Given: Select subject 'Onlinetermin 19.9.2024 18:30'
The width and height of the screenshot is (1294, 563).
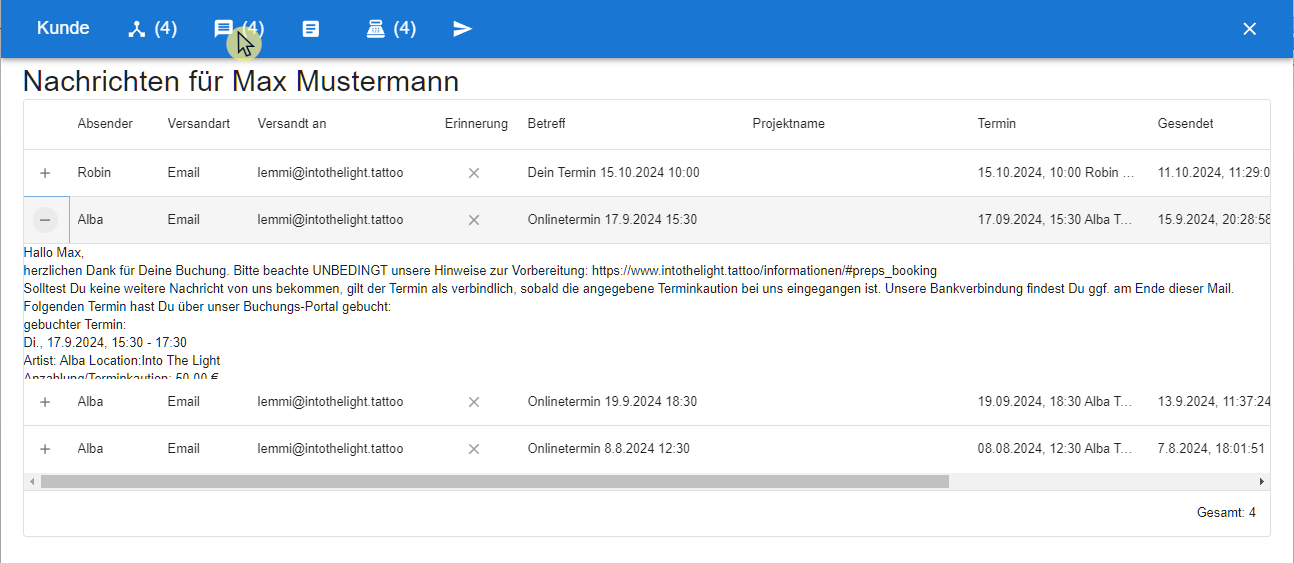Looking at the screenshot, I should [612, 402].
